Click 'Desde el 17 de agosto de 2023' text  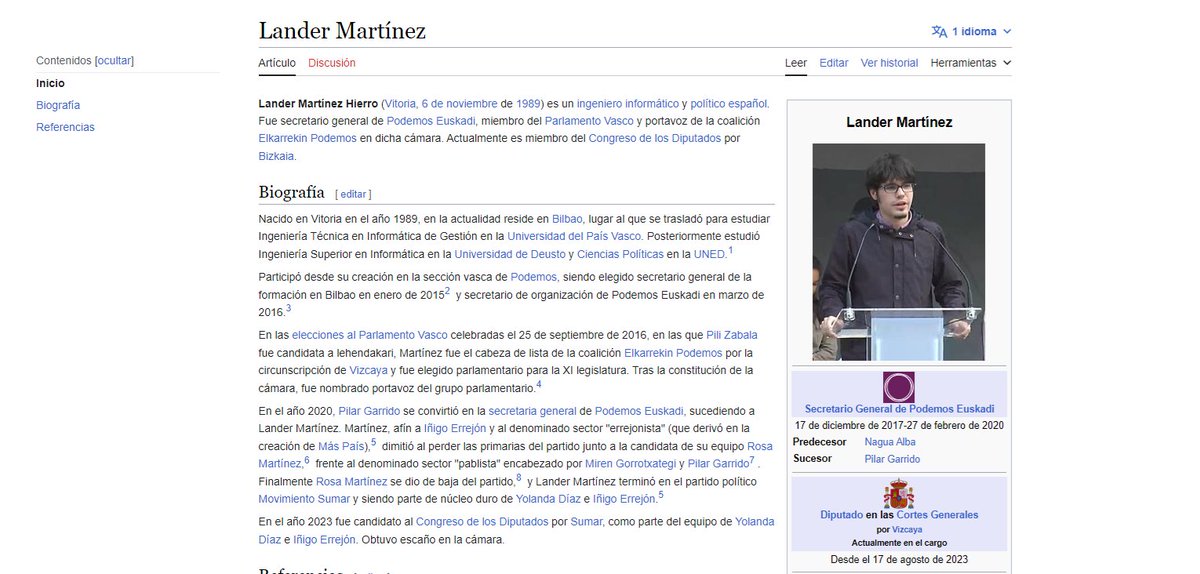899,559
